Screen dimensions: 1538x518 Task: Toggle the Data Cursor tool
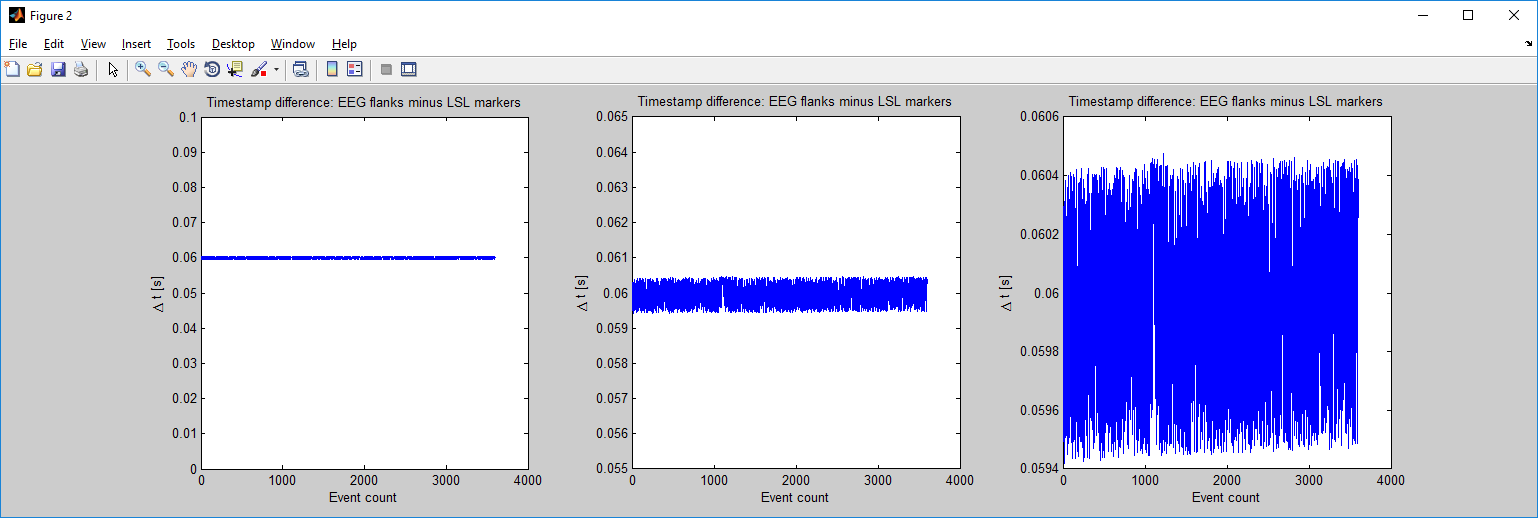(235, 69)
